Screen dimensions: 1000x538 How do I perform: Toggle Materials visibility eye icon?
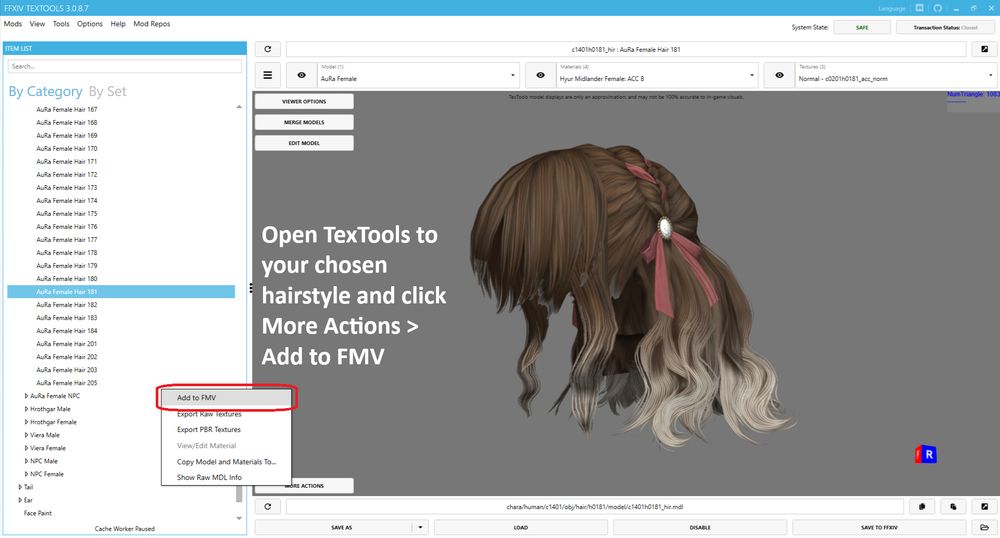[x=540, y=75]
